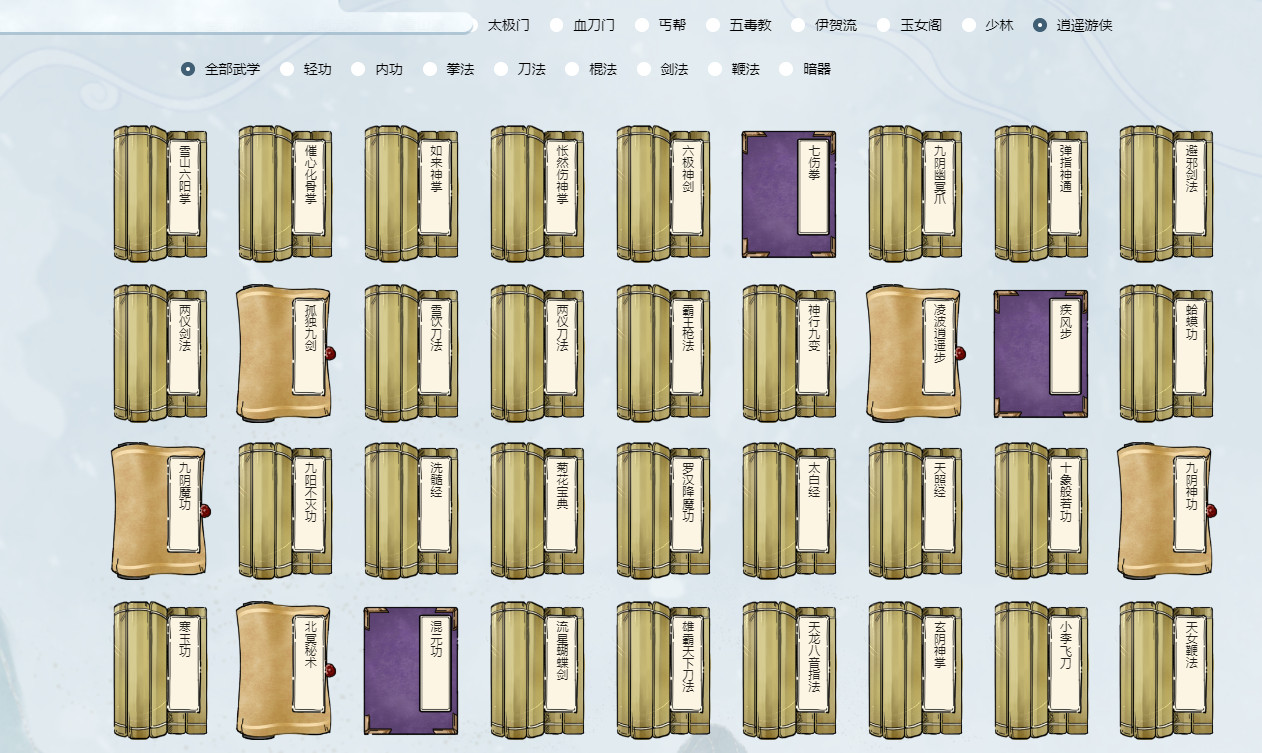This screenshot has width=1262, height=753.
Task: Click the 六极神剑 bamboo book
Action: 663,194
